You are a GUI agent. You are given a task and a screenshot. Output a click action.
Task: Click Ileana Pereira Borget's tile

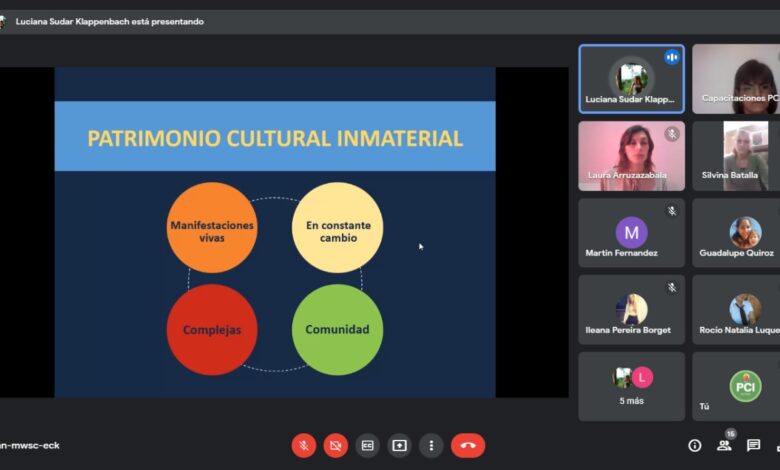[x=631, y=309]
